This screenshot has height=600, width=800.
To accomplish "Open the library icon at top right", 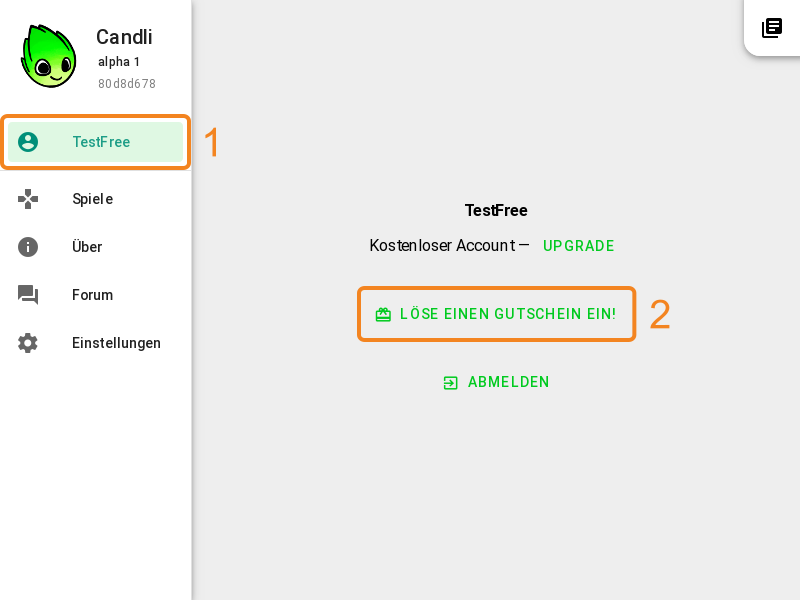I will pos(771,28).
